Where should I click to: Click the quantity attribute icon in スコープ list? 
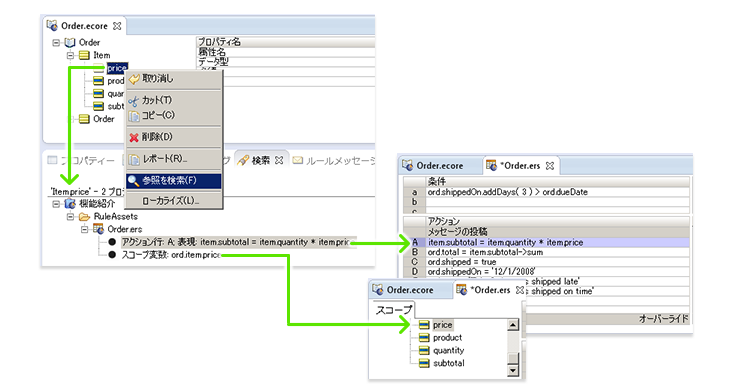424,351
